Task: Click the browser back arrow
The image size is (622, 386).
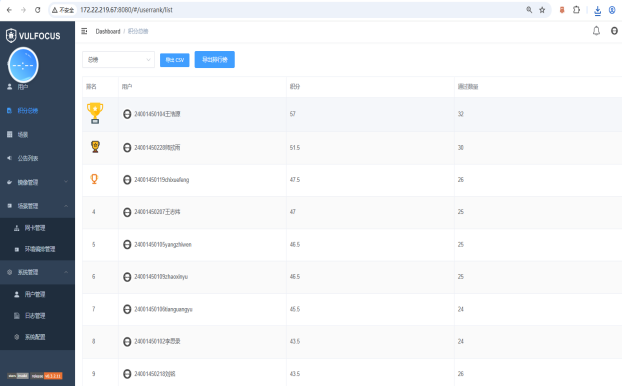Action: tap(9, 10)
